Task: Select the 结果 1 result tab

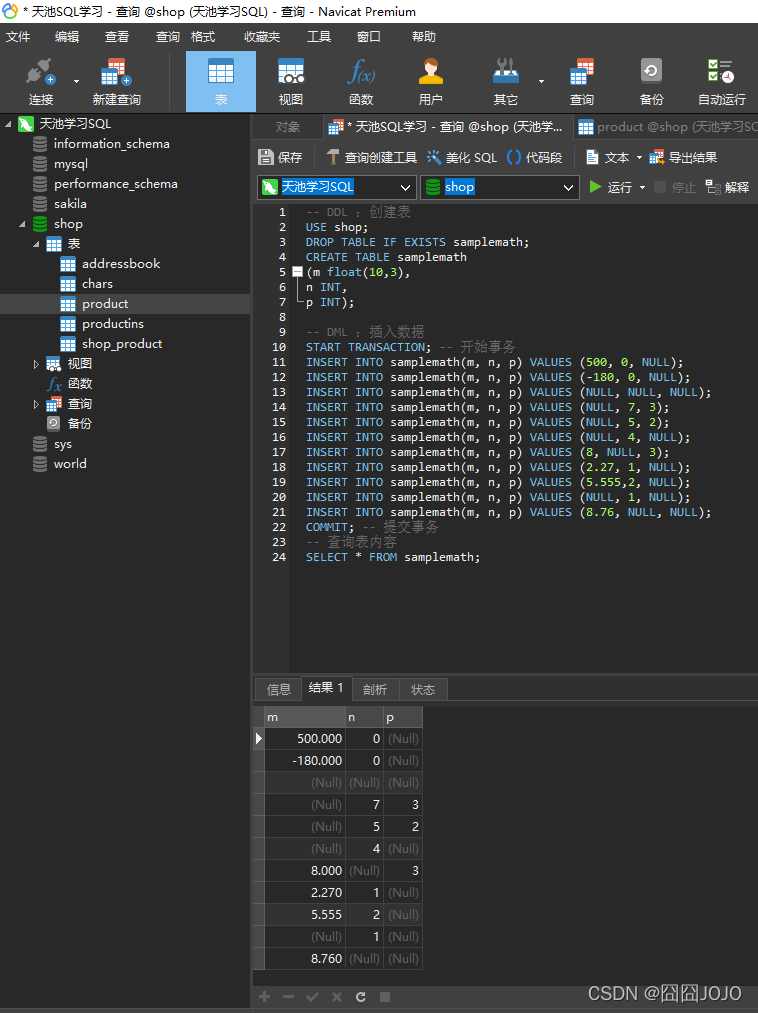Action: tap(326, 688)
